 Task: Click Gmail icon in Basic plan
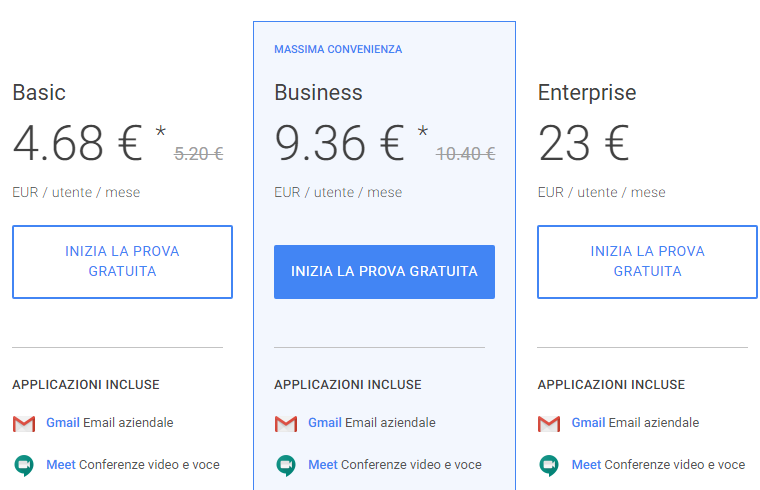pos(24,423)
